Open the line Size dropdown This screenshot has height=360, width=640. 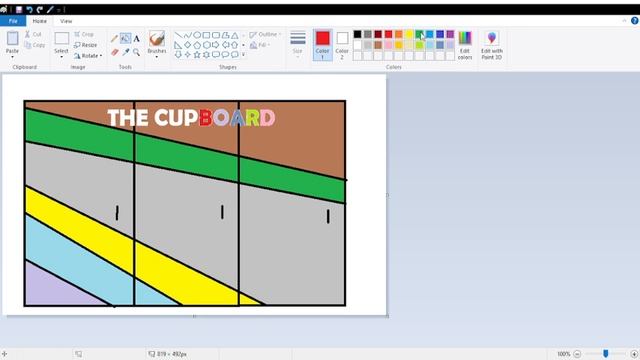pyautogui.click(x=298, y=44)
